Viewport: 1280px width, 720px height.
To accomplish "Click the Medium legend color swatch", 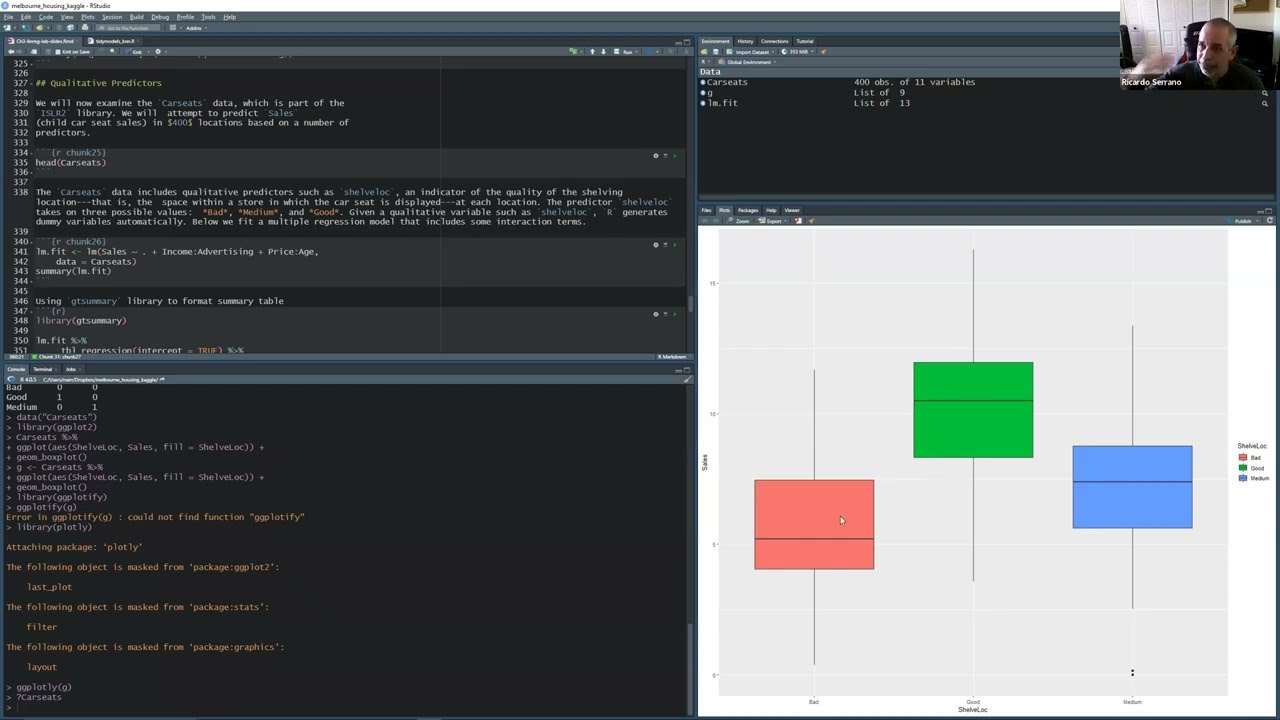I will pos(1243,478).
